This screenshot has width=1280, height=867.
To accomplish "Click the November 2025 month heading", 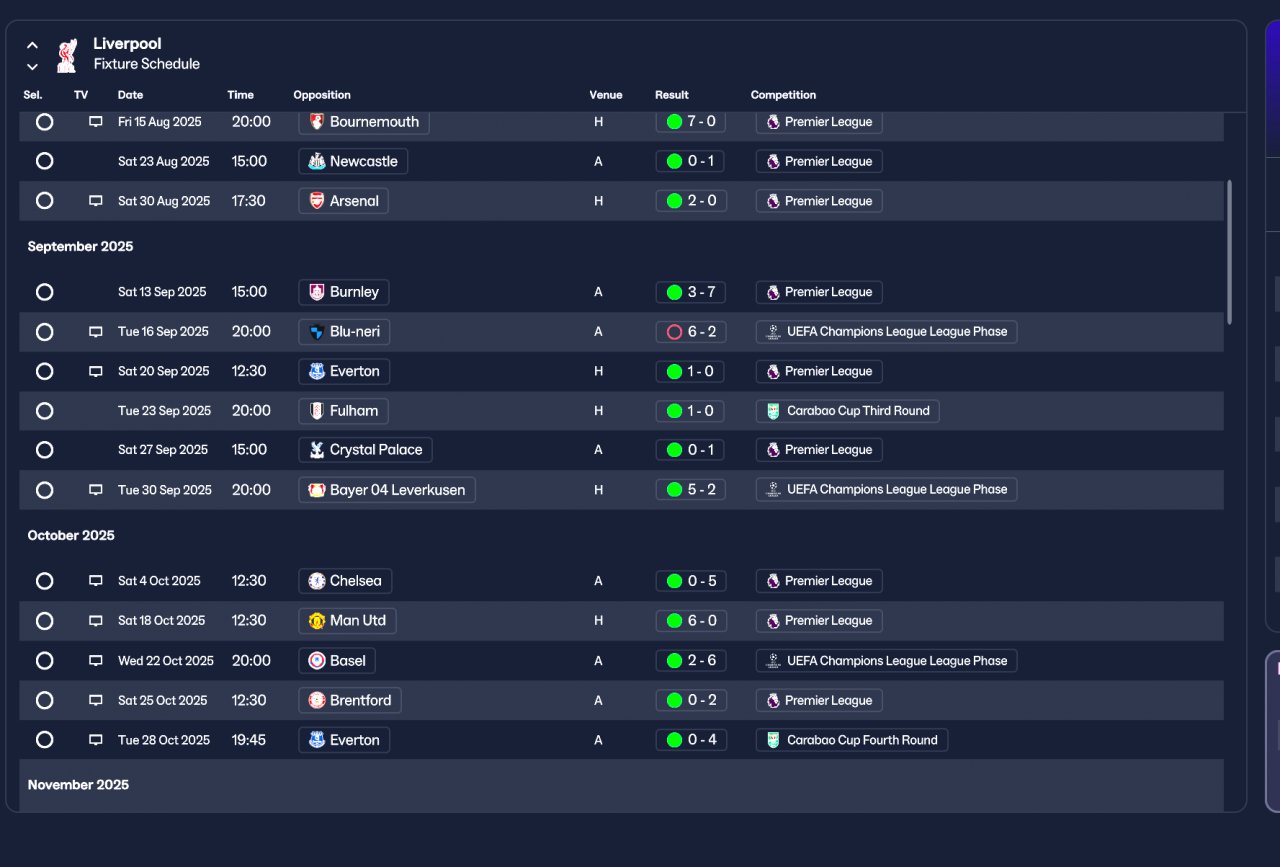I will [78, 785].
